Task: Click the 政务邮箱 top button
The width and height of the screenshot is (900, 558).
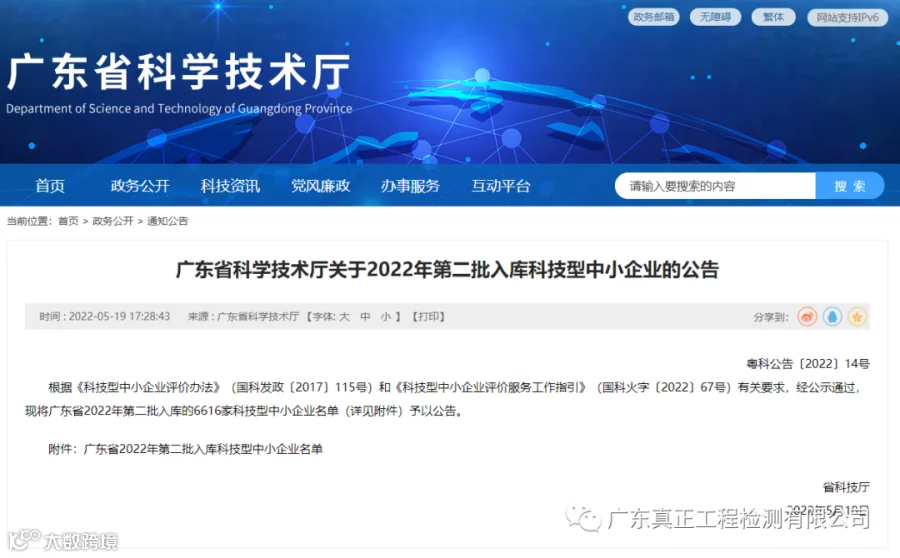Action: [x=654, y=17]
